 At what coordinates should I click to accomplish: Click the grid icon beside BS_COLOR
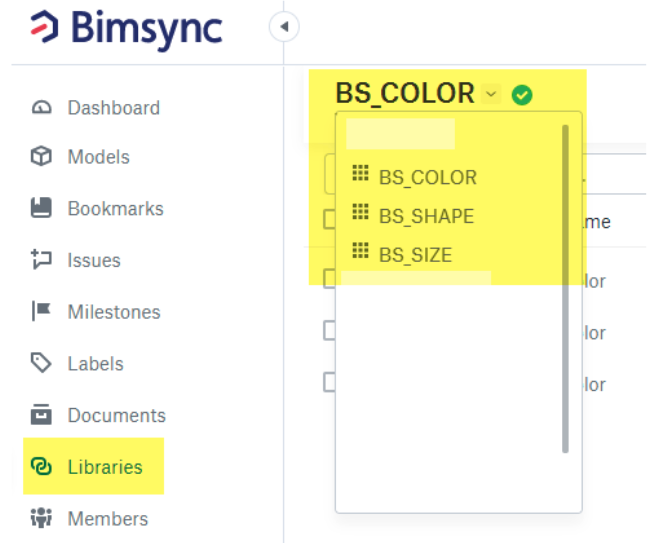(x=360, y=173)
